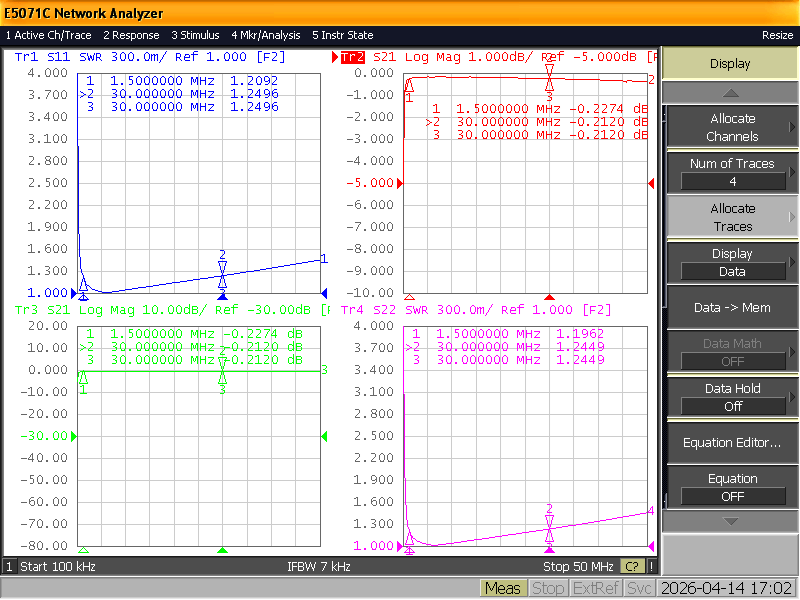Click IFBW 7 kHz readout
800x600 pixels.
(318, 566)
